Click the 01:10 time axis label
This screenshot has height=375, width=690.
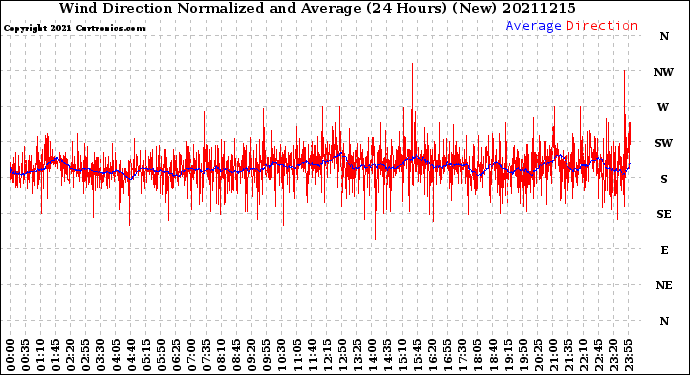click(x=40, y=355)
